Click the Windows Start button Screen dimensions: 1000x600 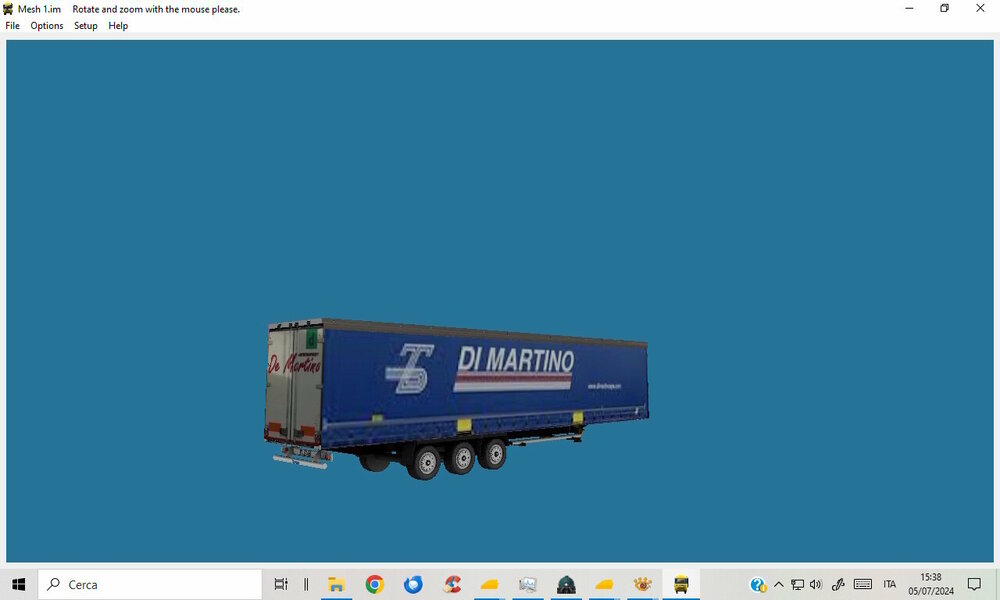(18, 584)
